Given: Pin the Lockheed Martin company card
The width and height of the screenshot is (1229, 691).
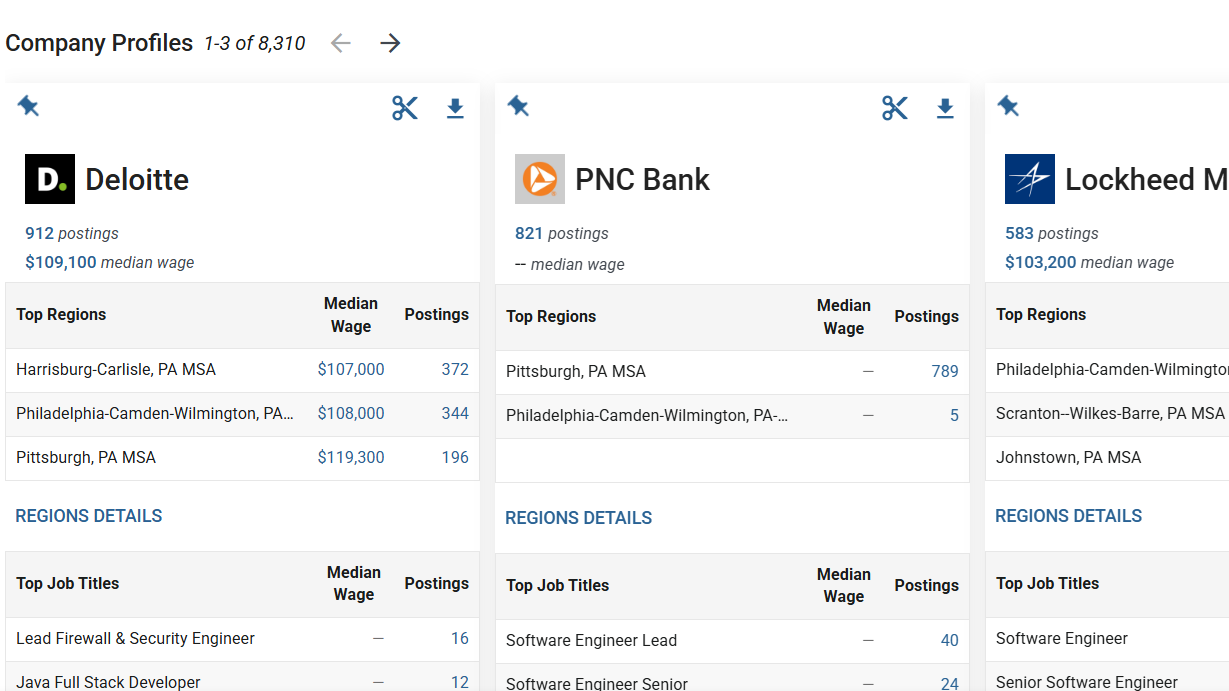Looking at the screenshot, I should [1008, 106].
